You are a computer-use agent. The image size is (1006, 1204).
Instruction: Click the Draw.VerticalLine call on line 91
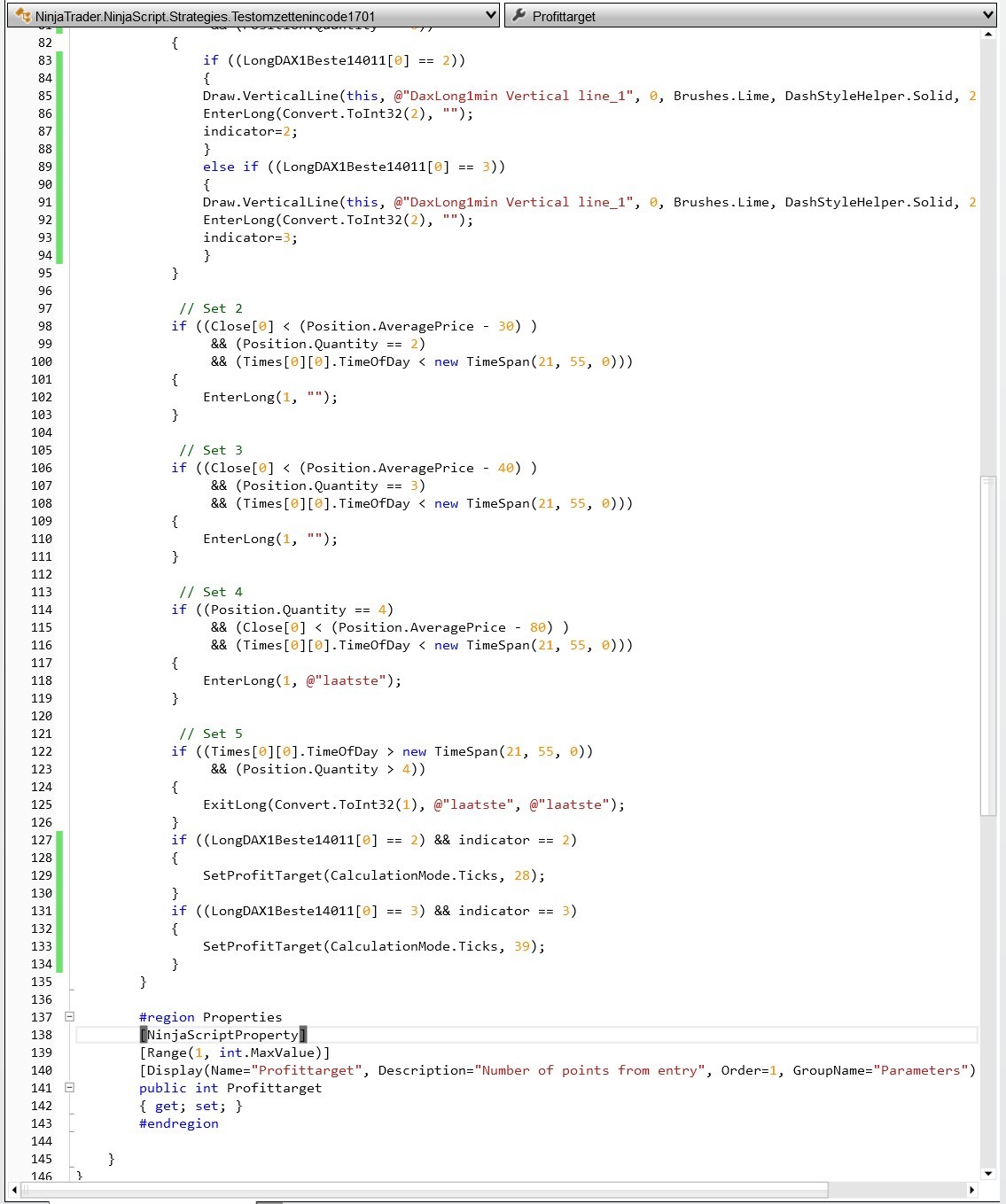tap(589, 202)
